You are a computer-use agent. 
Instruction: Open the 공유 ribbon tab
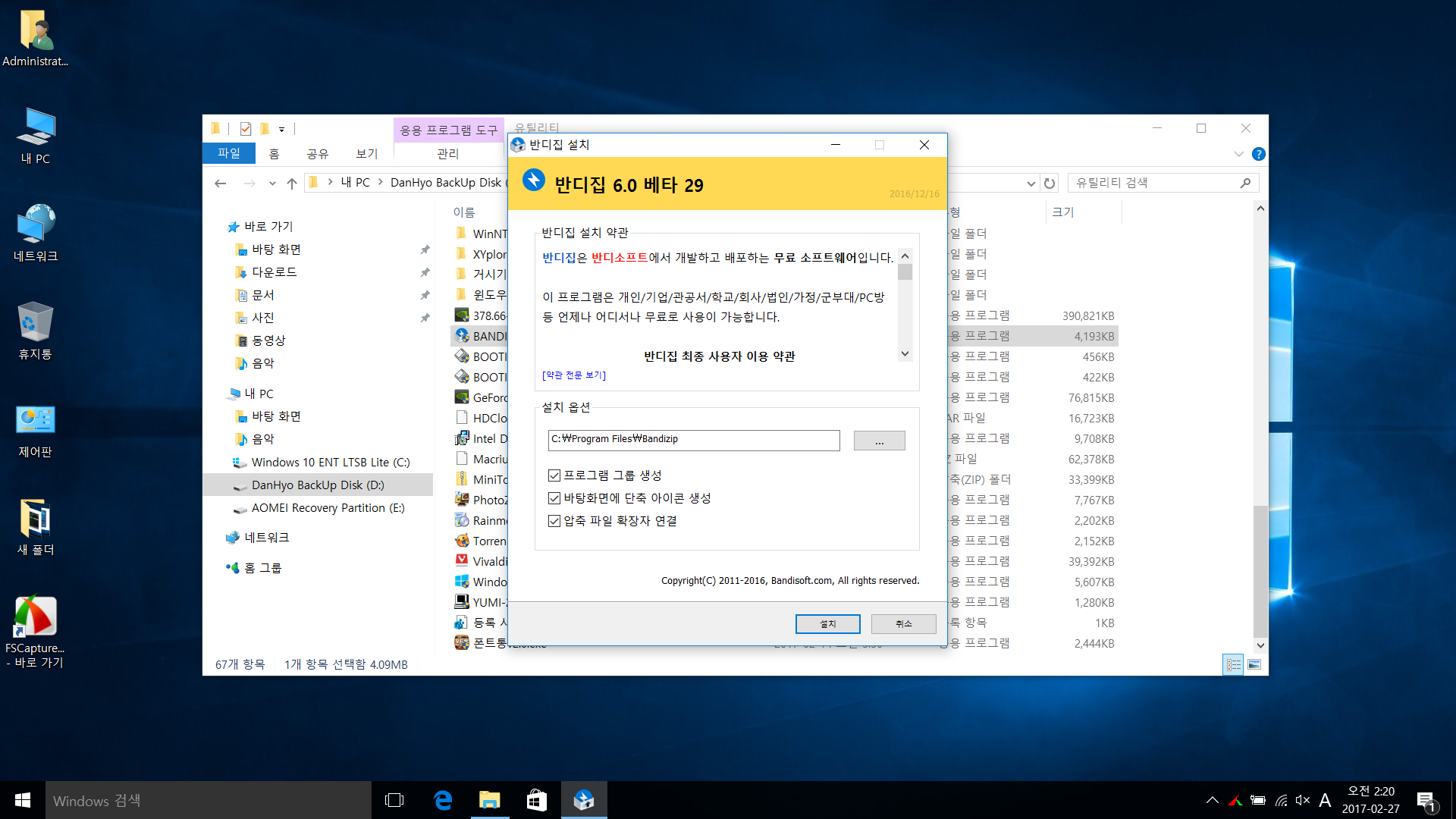click(x=318, y=154)
